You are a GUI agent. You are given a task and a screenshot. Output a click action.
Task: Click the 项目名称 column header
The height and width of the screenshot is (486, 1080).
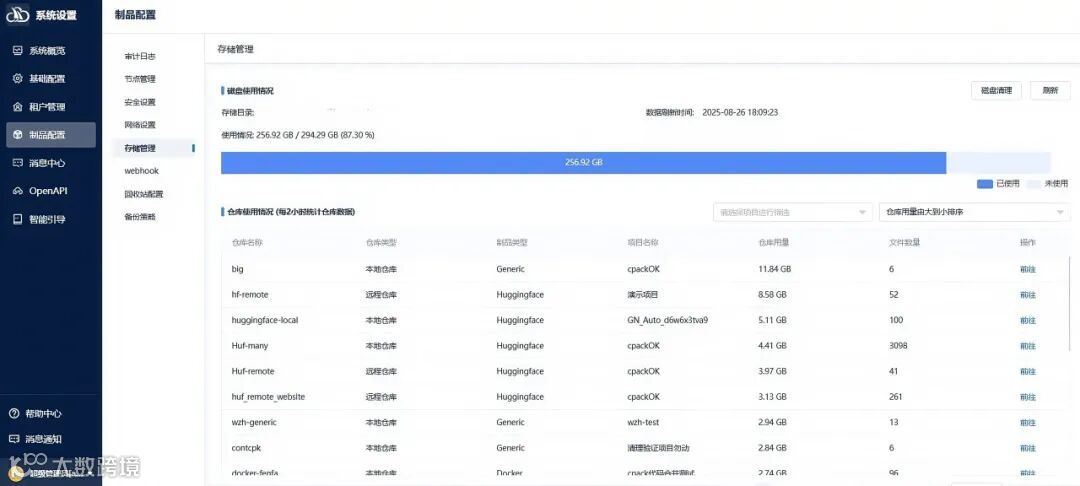pyautogui.click(x=643, y=243)
